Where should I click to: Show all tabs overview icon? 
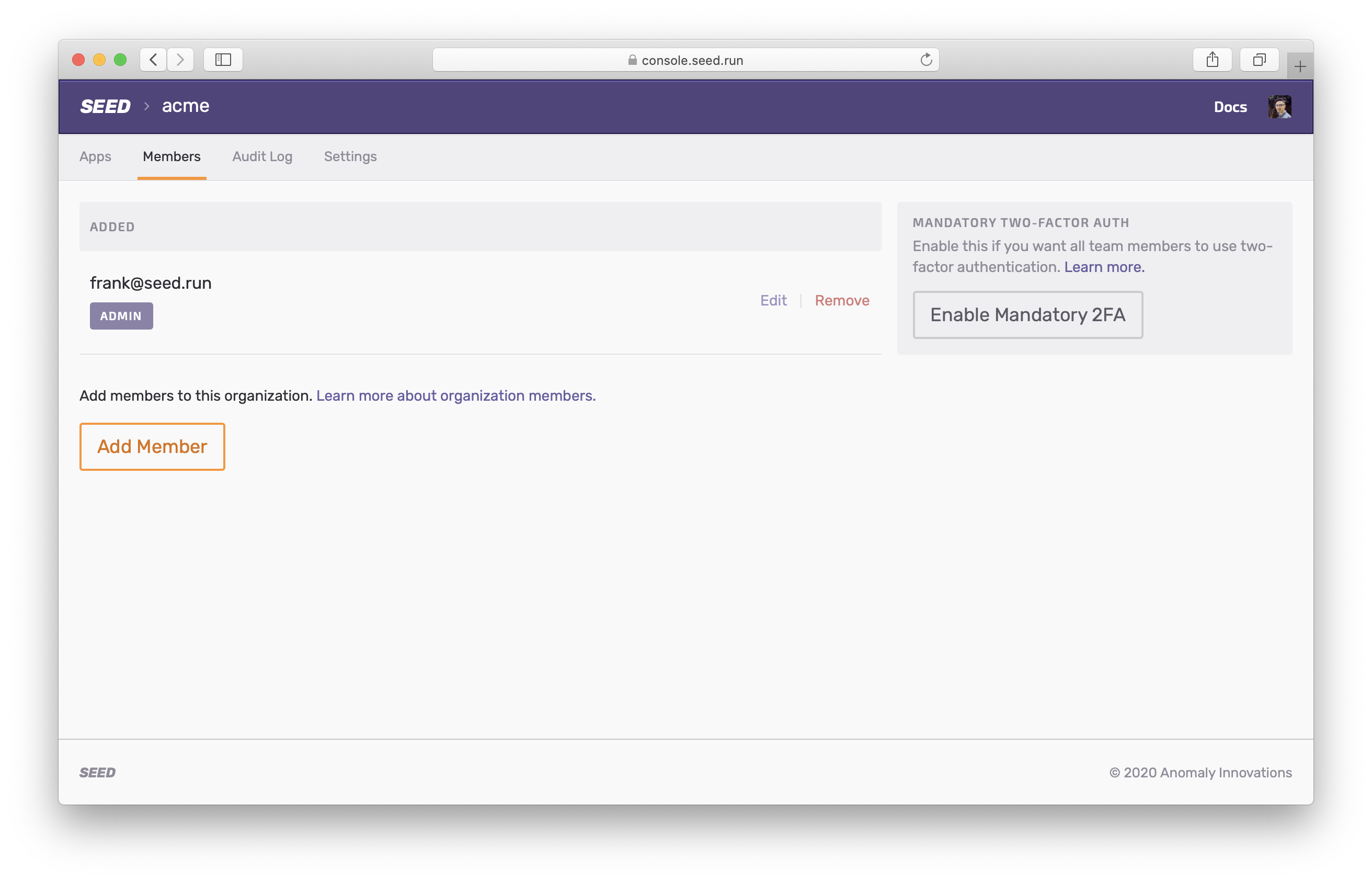tap(1259, 60)
